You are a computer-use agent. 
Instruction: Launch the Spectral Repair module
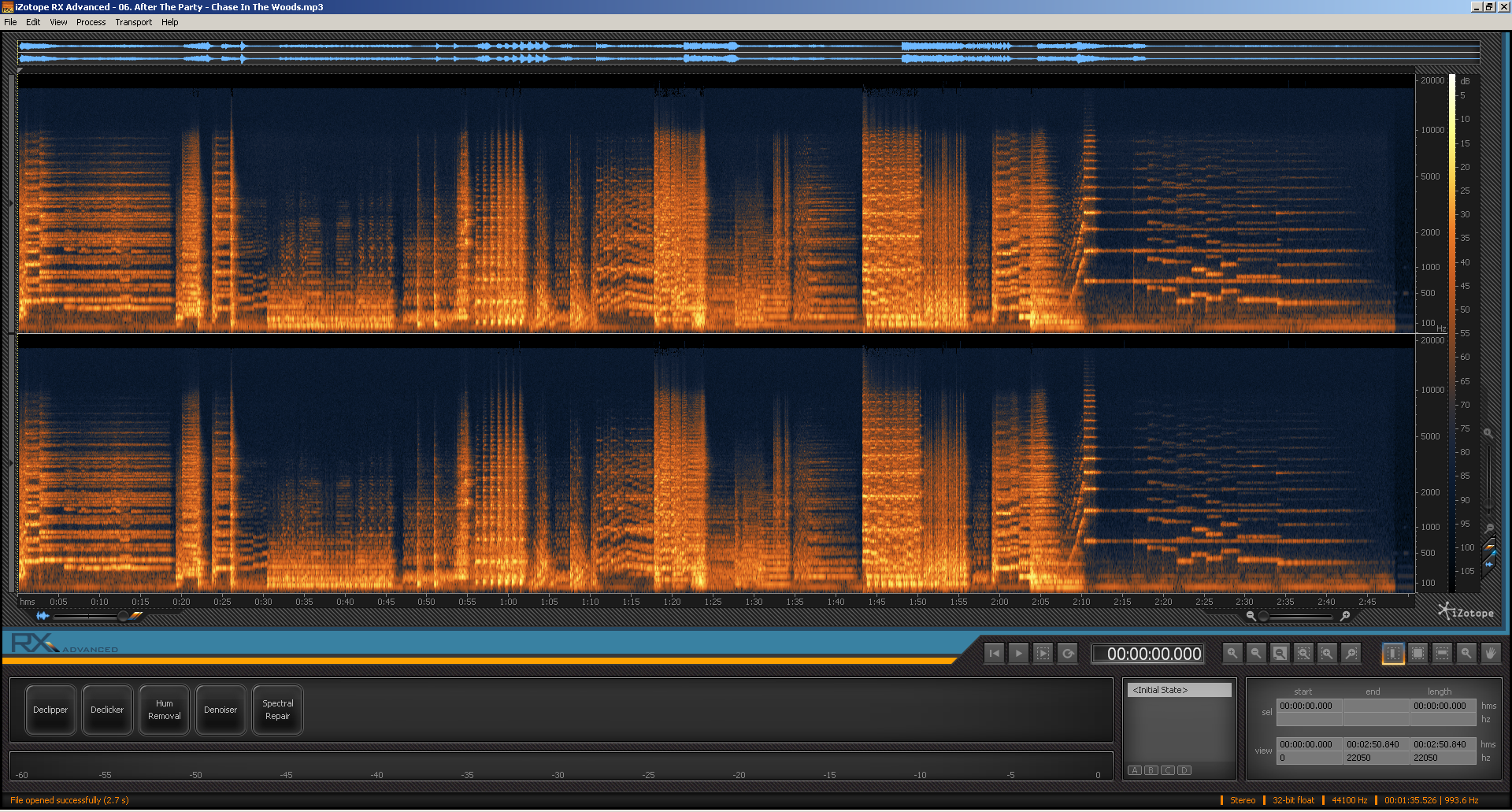click(277, 710)
